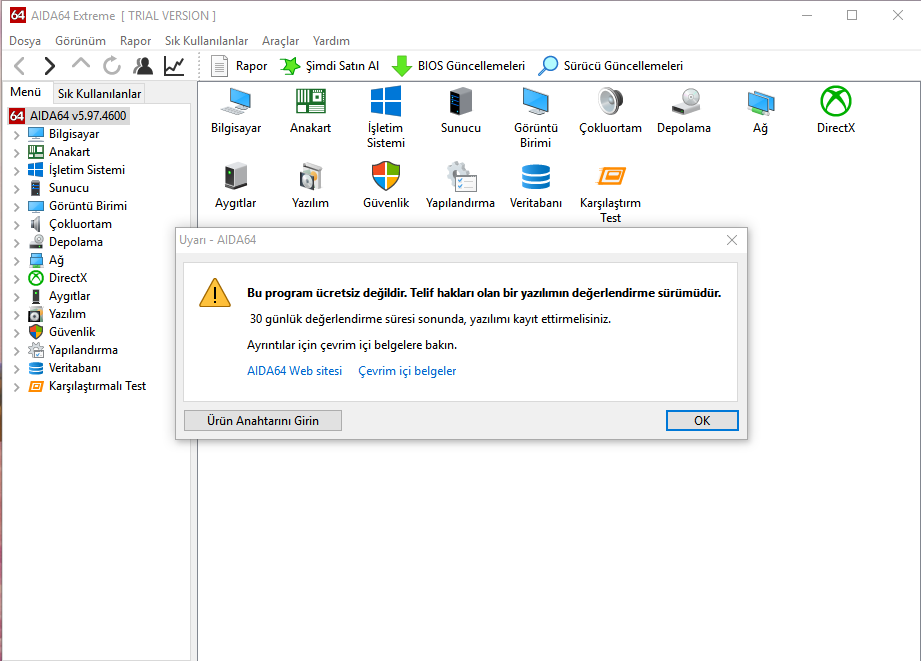921x661 pixels.
Task: Click the refresh icon in toolbar
Action: (112, 66)
